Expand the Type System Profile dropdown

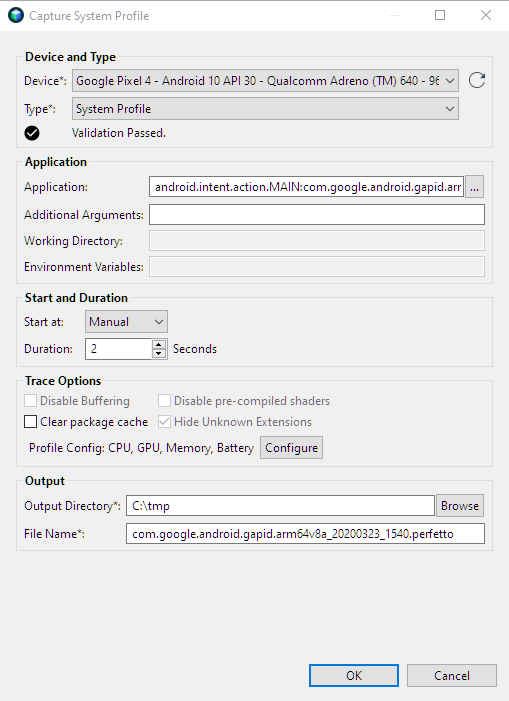[x=265, y=109]
